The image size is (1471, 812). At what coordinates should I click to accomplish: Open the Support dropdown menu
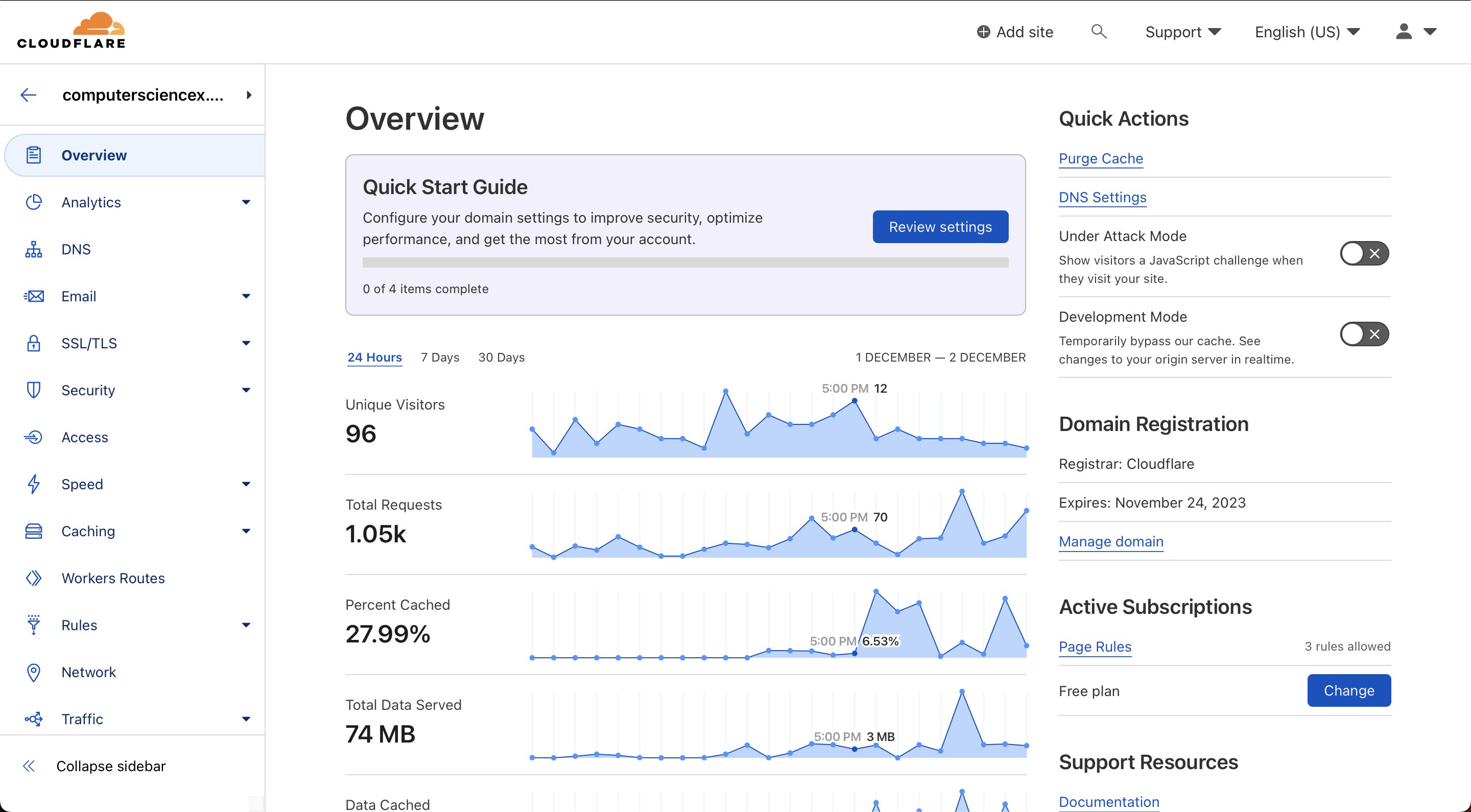pos(1182,32)
